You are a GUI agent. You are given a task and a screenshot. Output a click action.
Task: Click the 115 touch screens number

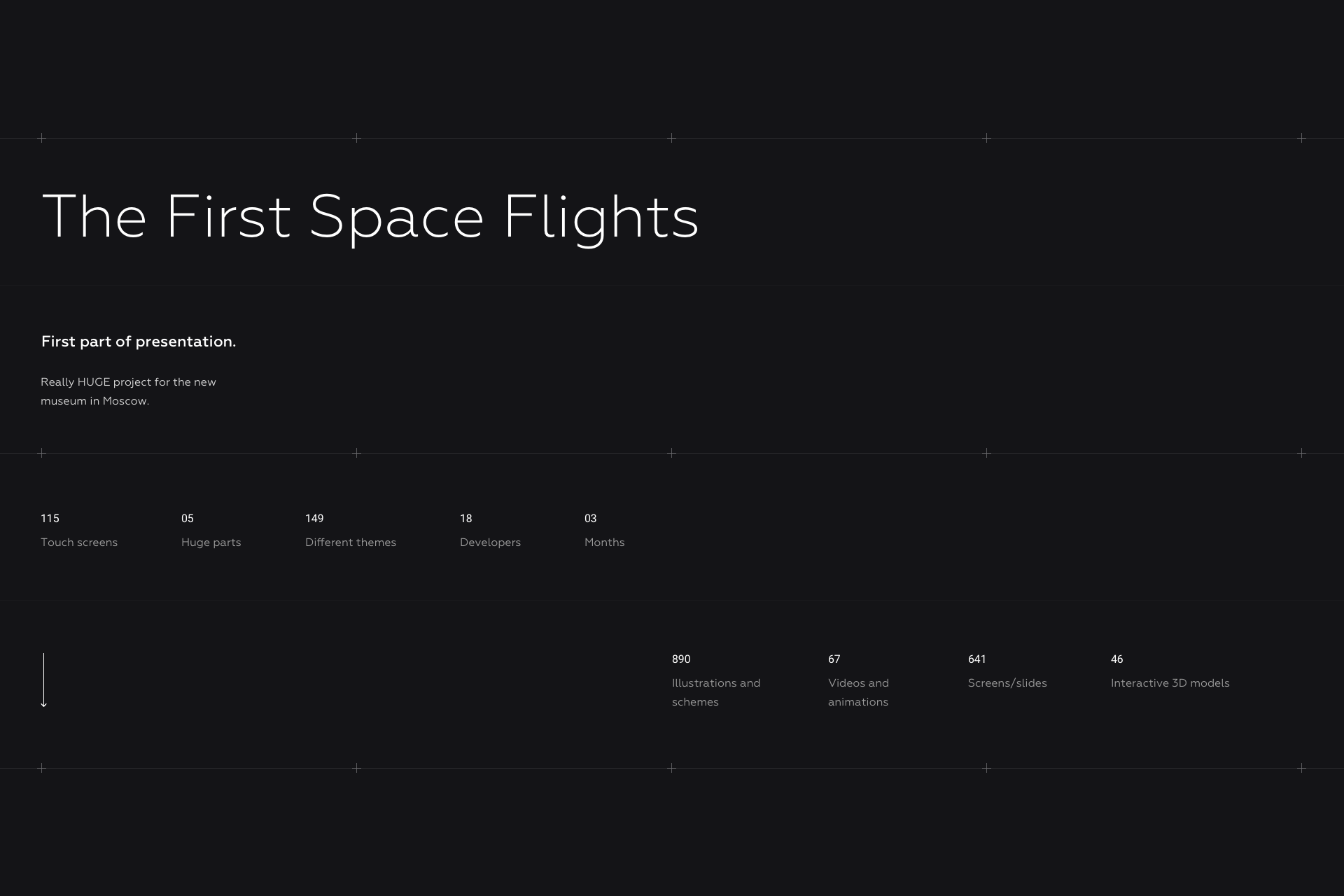[50, 519]
